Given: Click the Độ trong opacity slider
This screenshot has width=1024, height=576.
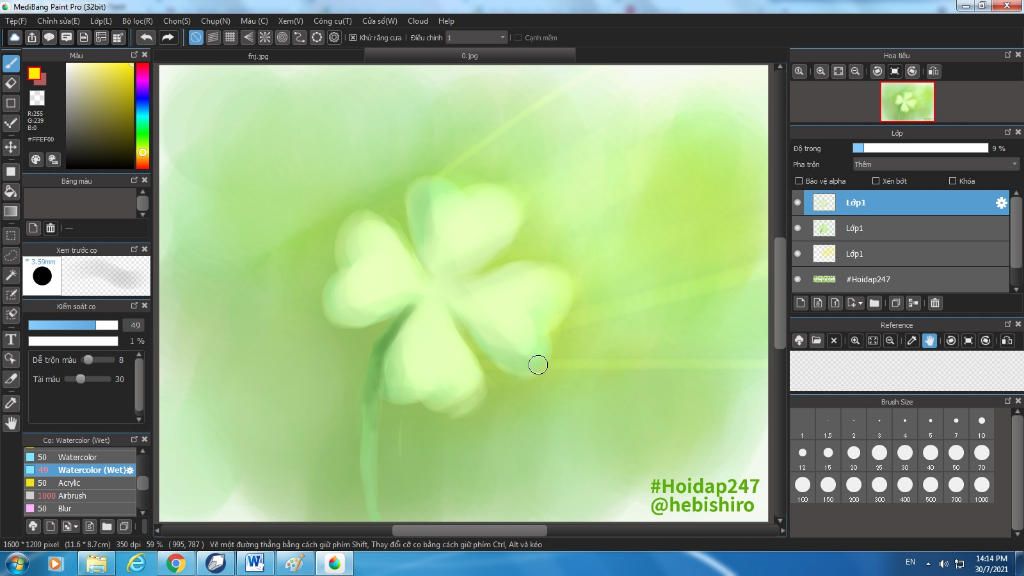Looking at the screenshot, I should click(x=920, y=148).
